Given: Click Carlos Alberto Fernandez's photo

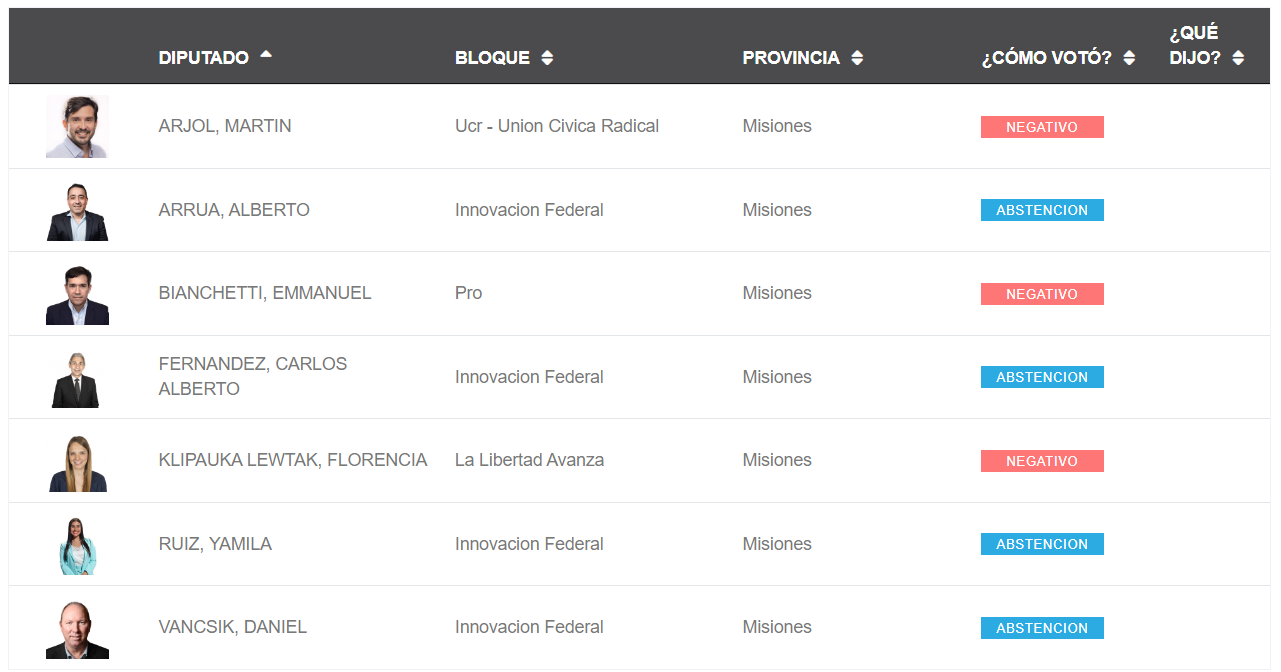Looking at the screenshot, I should point(77,378).
